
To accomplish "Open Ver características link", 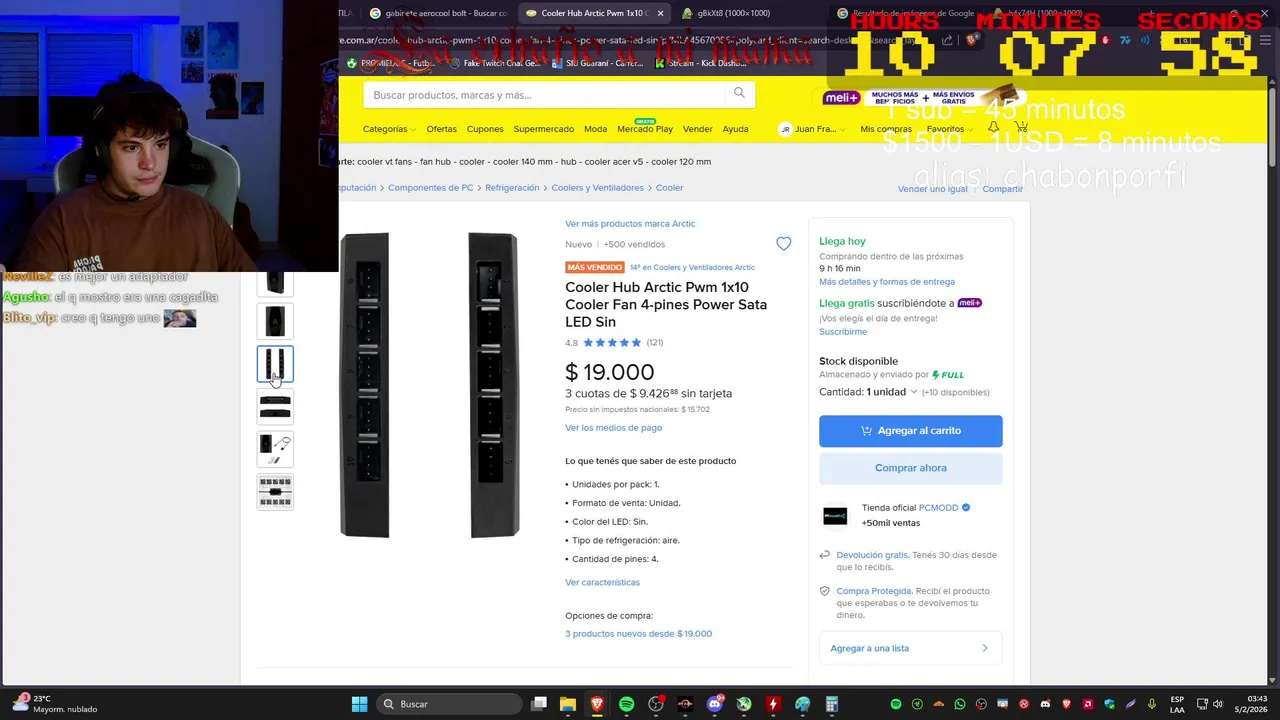I will point(602,582).
